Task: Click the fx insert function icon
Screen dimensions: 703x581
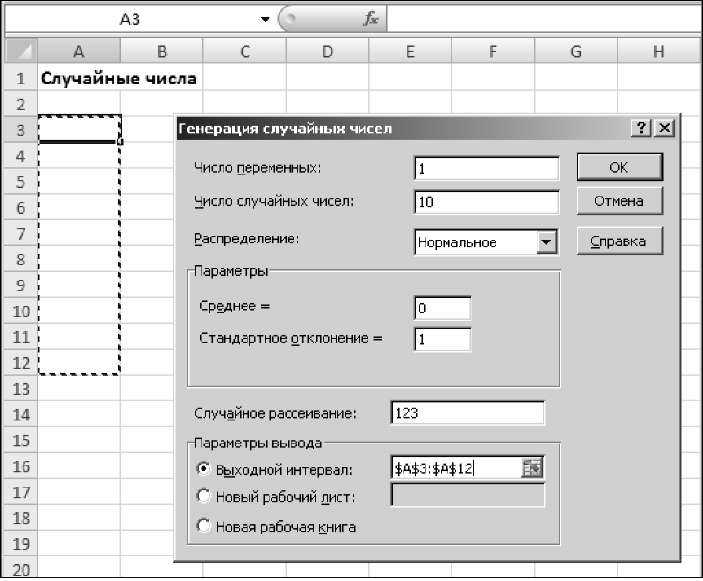Action: [x=371, y=19]
